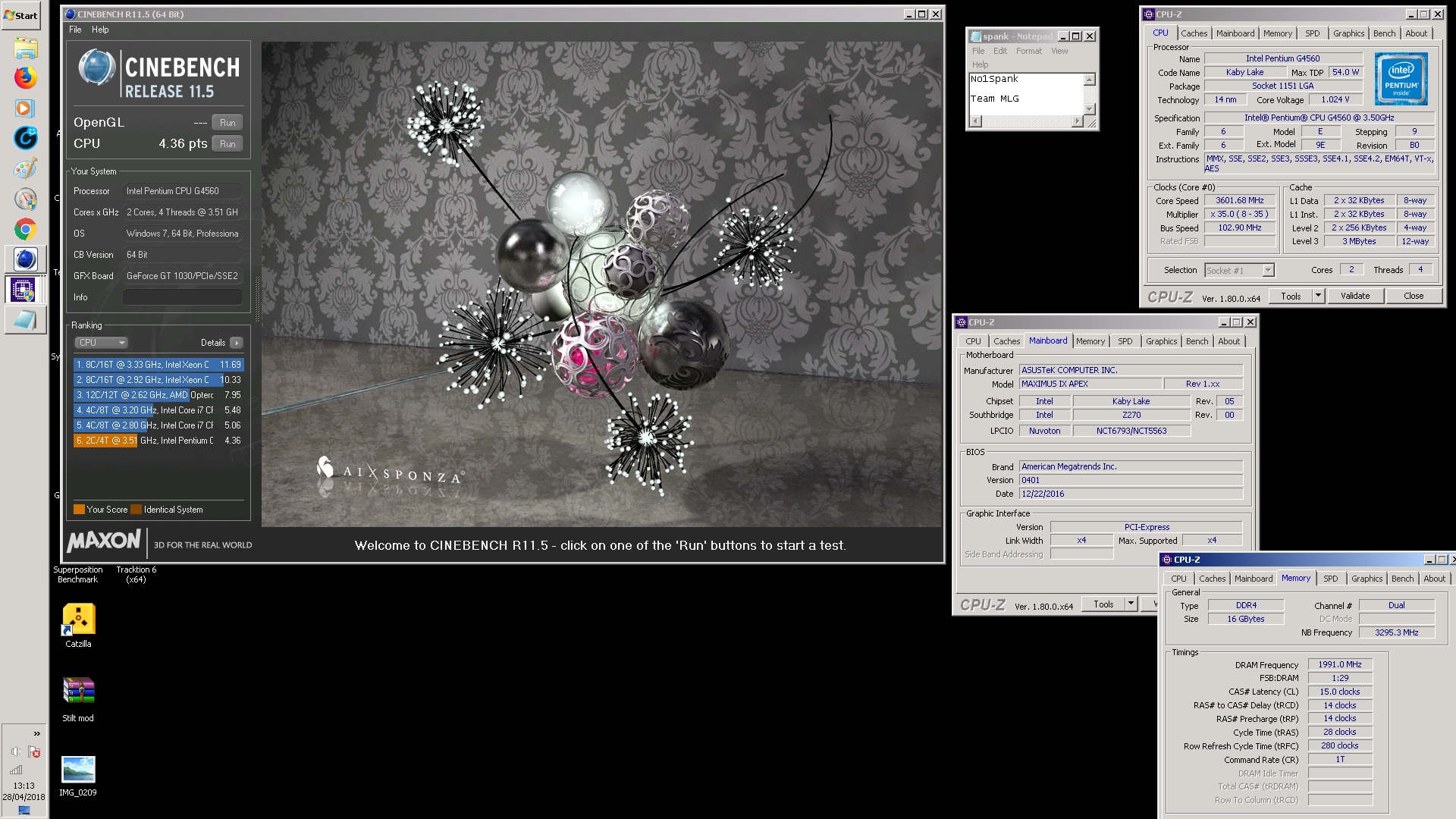Expand Tools arrow in Mainboard CPU-Z window

coord(1131,604)
